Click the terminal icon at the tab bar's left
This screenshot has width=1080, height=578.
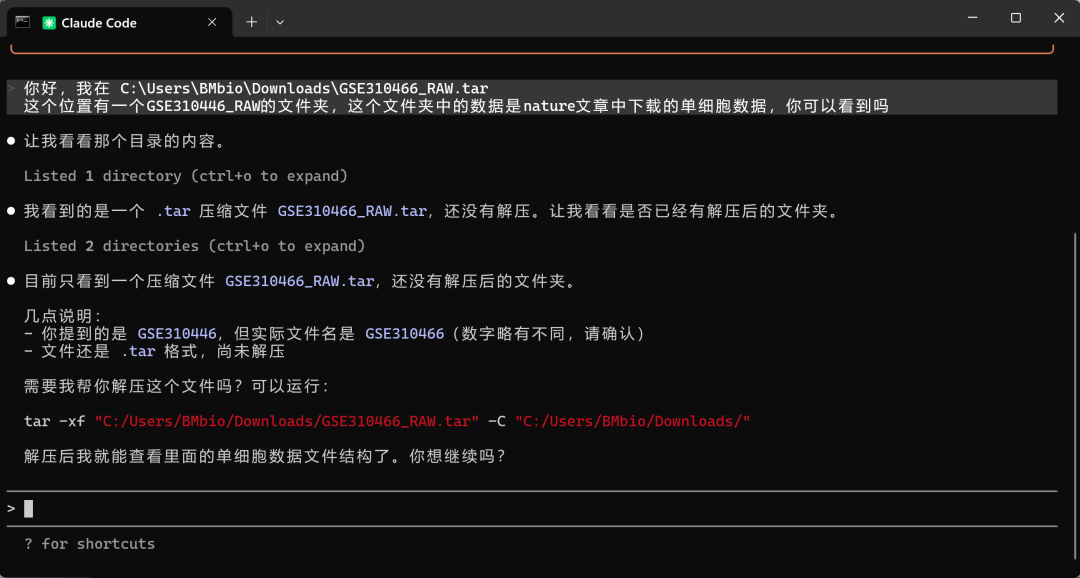(22, 22)
